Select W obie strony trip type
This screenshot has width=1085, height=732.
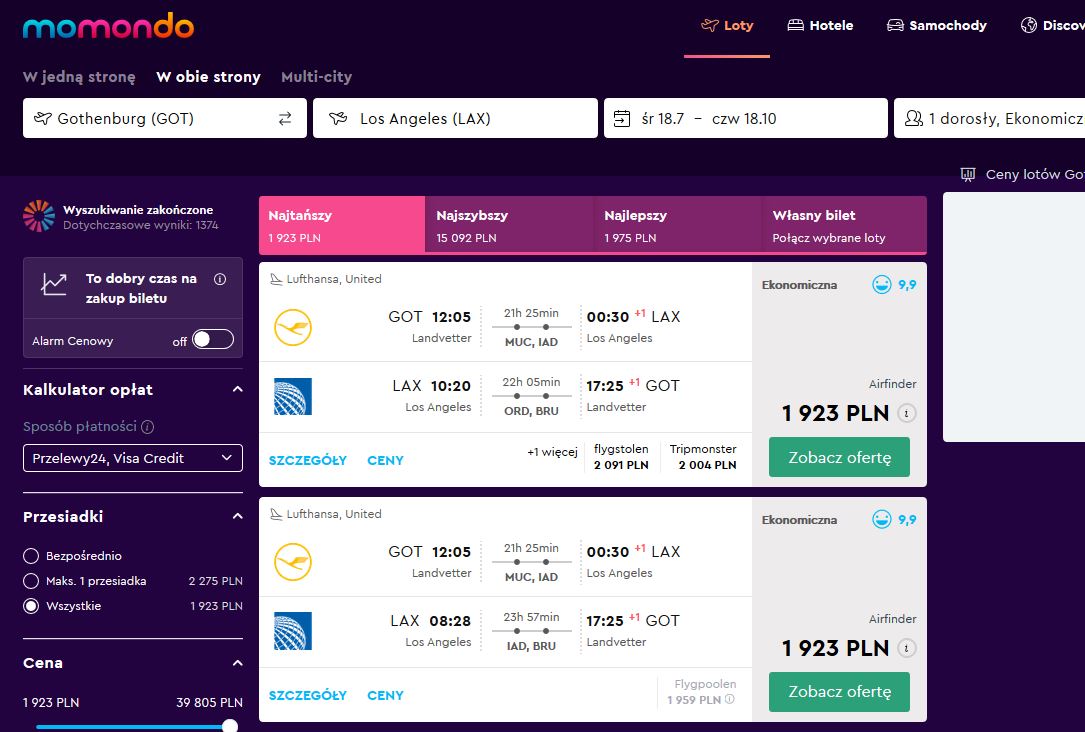click(208, 77)
